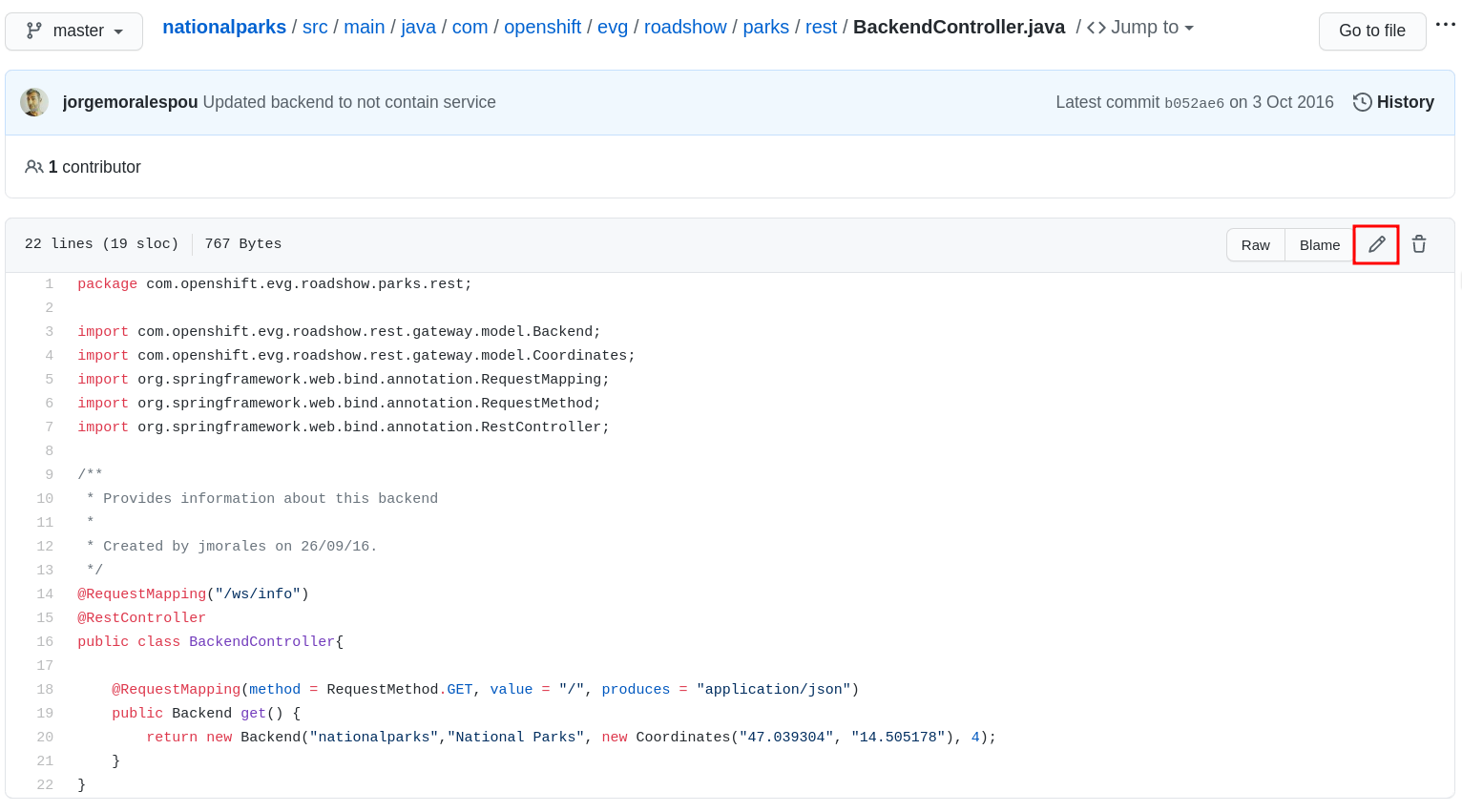1462x812 pixels.
Task: Navigate to the roadshow folder
Action: (685, 27)
